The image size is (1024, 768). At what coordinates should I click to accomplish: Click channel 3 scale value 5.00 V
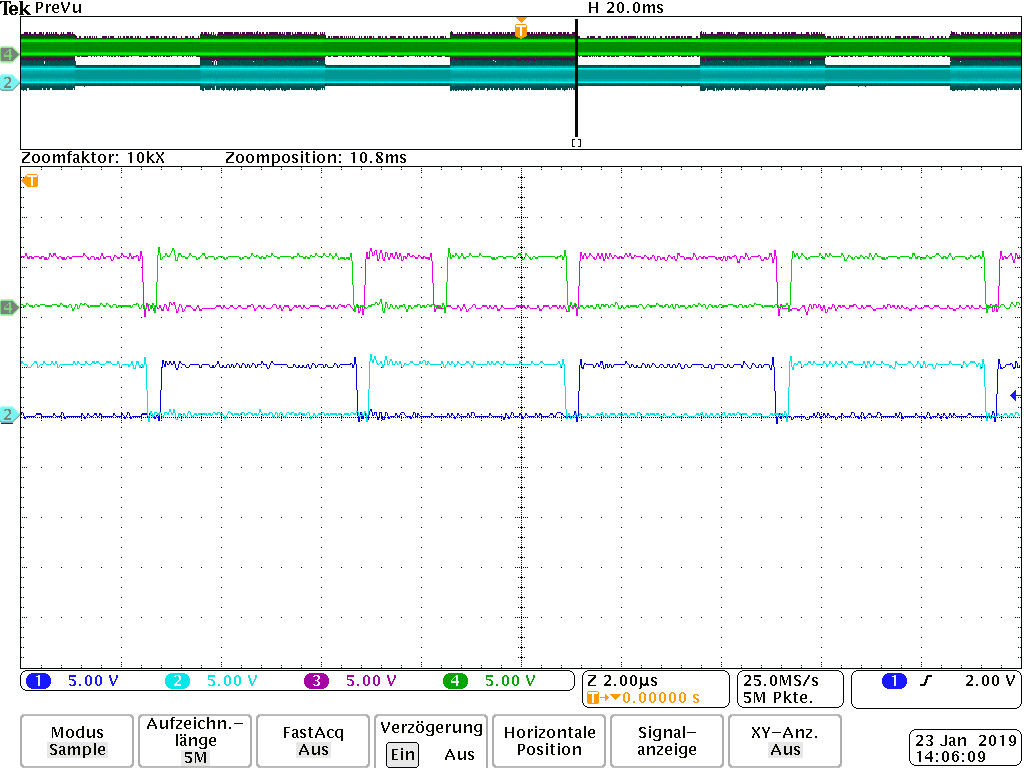coord(371,681)
